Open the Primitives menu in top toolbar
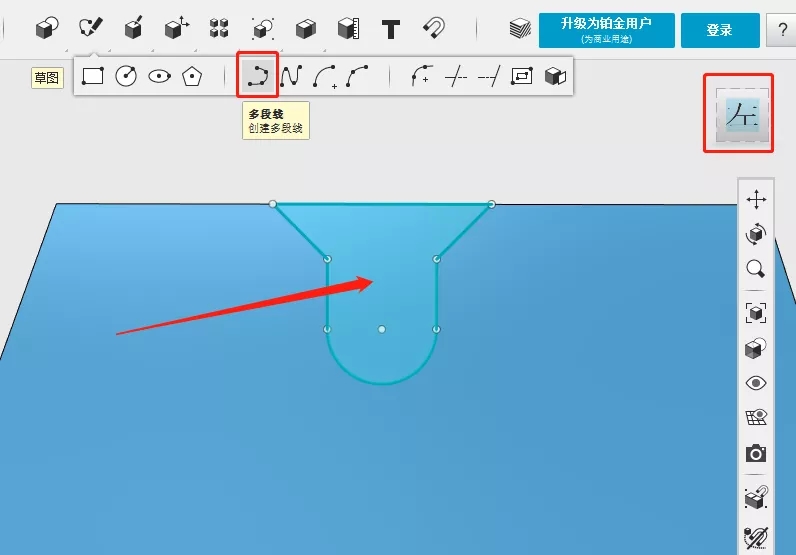 click(46, 28)
